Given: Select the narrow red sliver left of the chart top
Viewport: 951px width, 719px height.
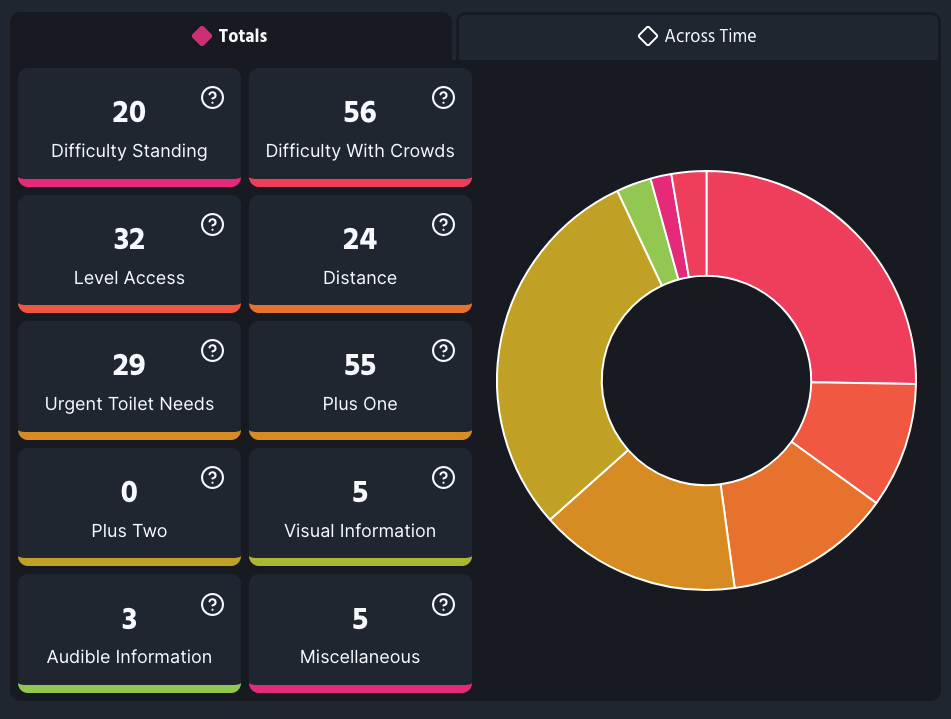Looking at the screenshot, I should point(693,224).
